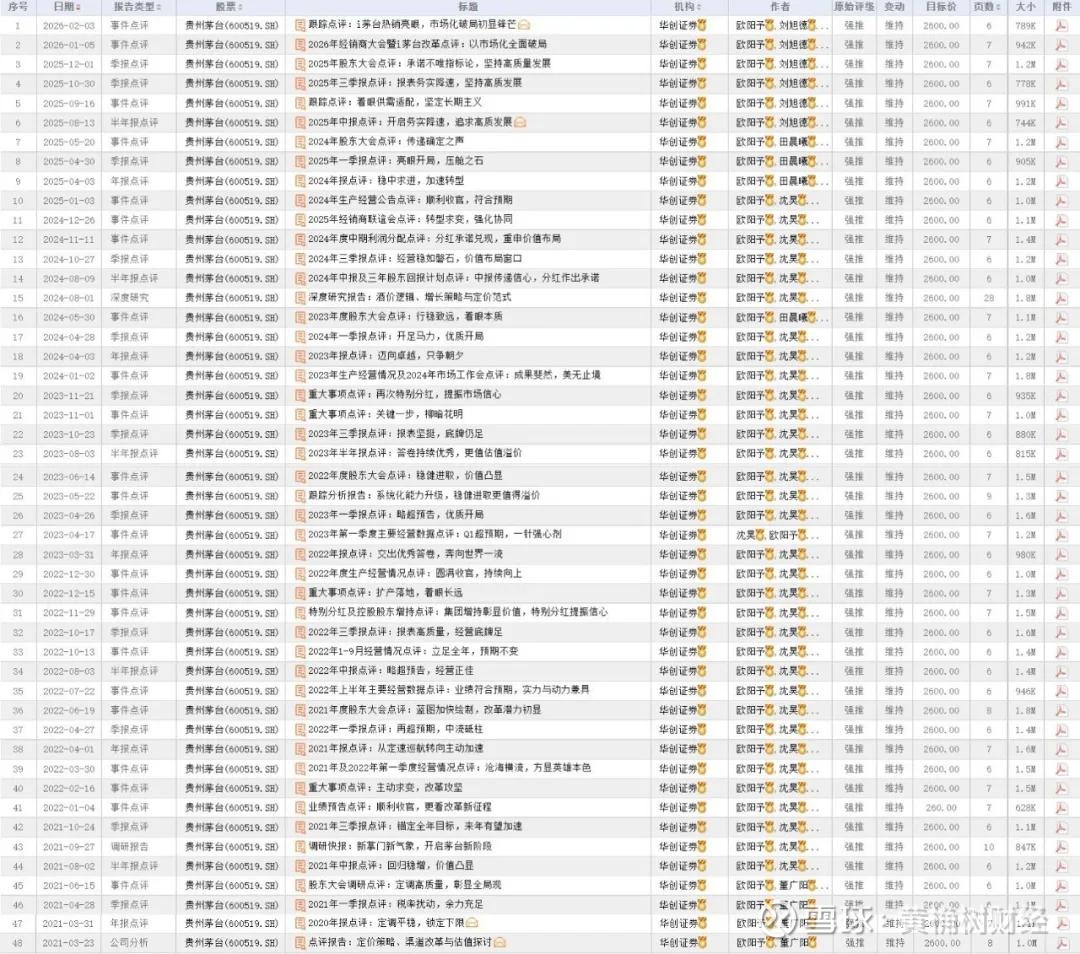Screen dimensions: 1080x954
Task: Open report 2022年三季报点评：报表高质量
Action: tap(405, 632)
